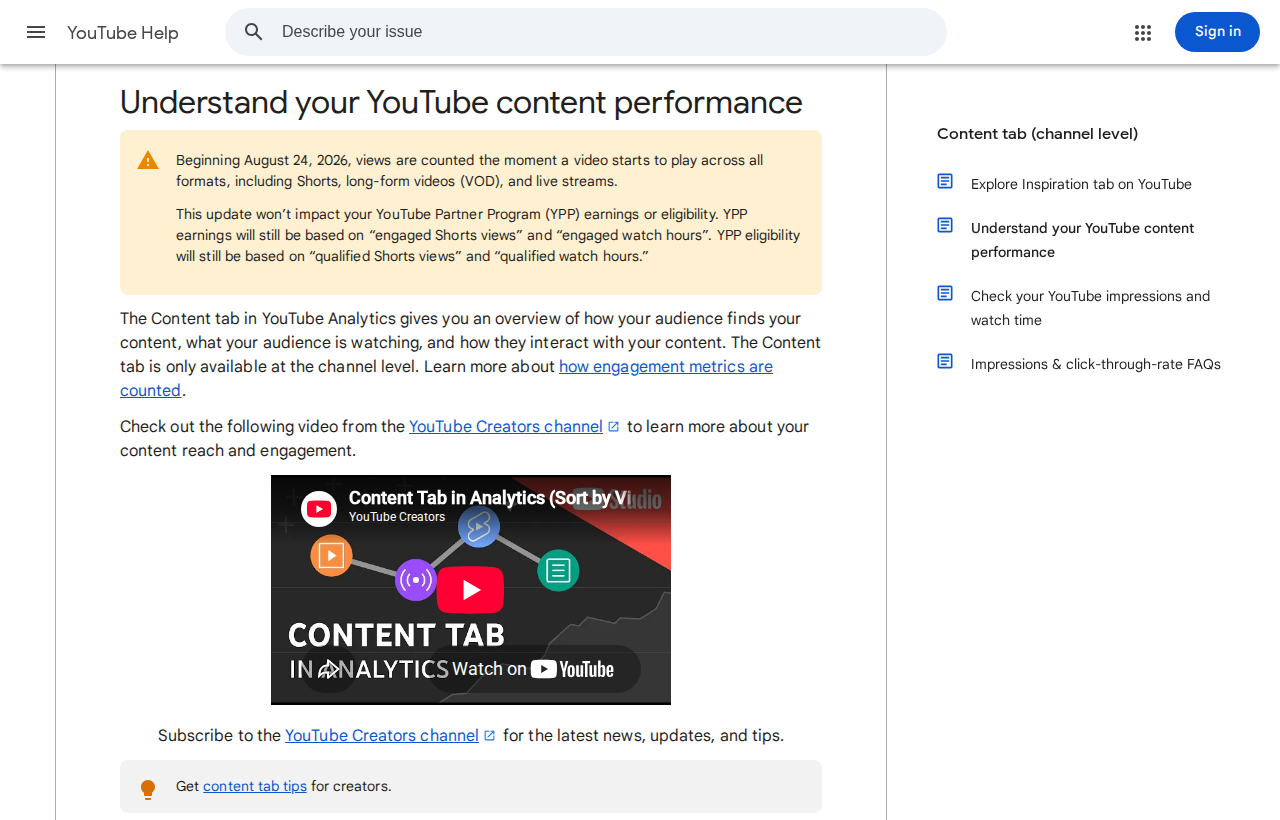Click the Beginning August 24, 2026 notice text
The width and height of the screenshot is (1280, 820).
[x=470, y=171]
